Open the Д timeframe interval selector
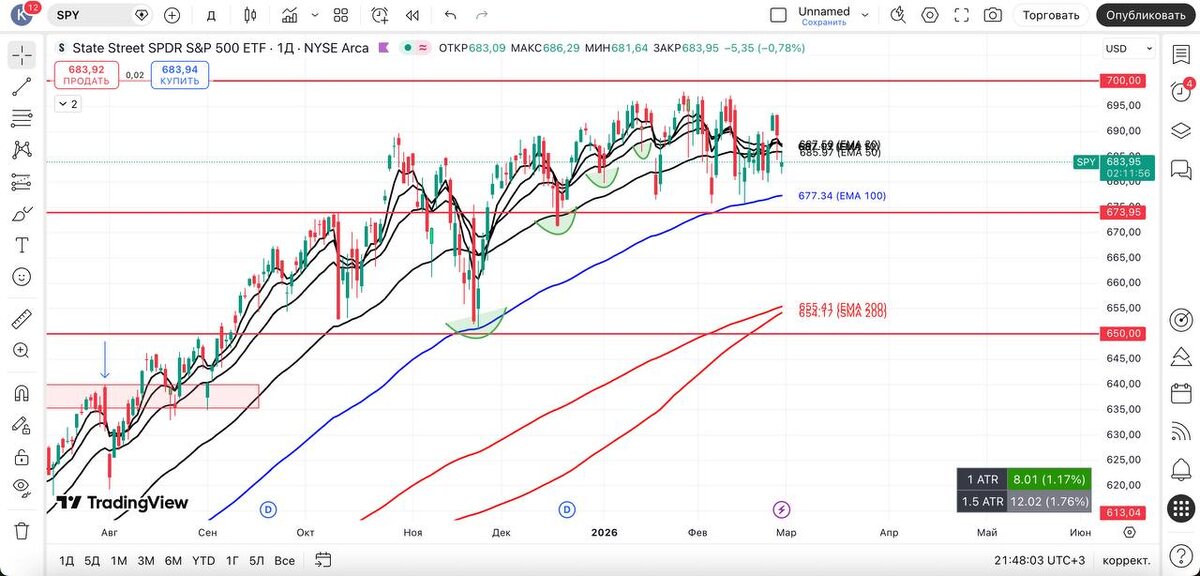The width and height of the screenshot is (1200, 576). [x=211, y=15]
